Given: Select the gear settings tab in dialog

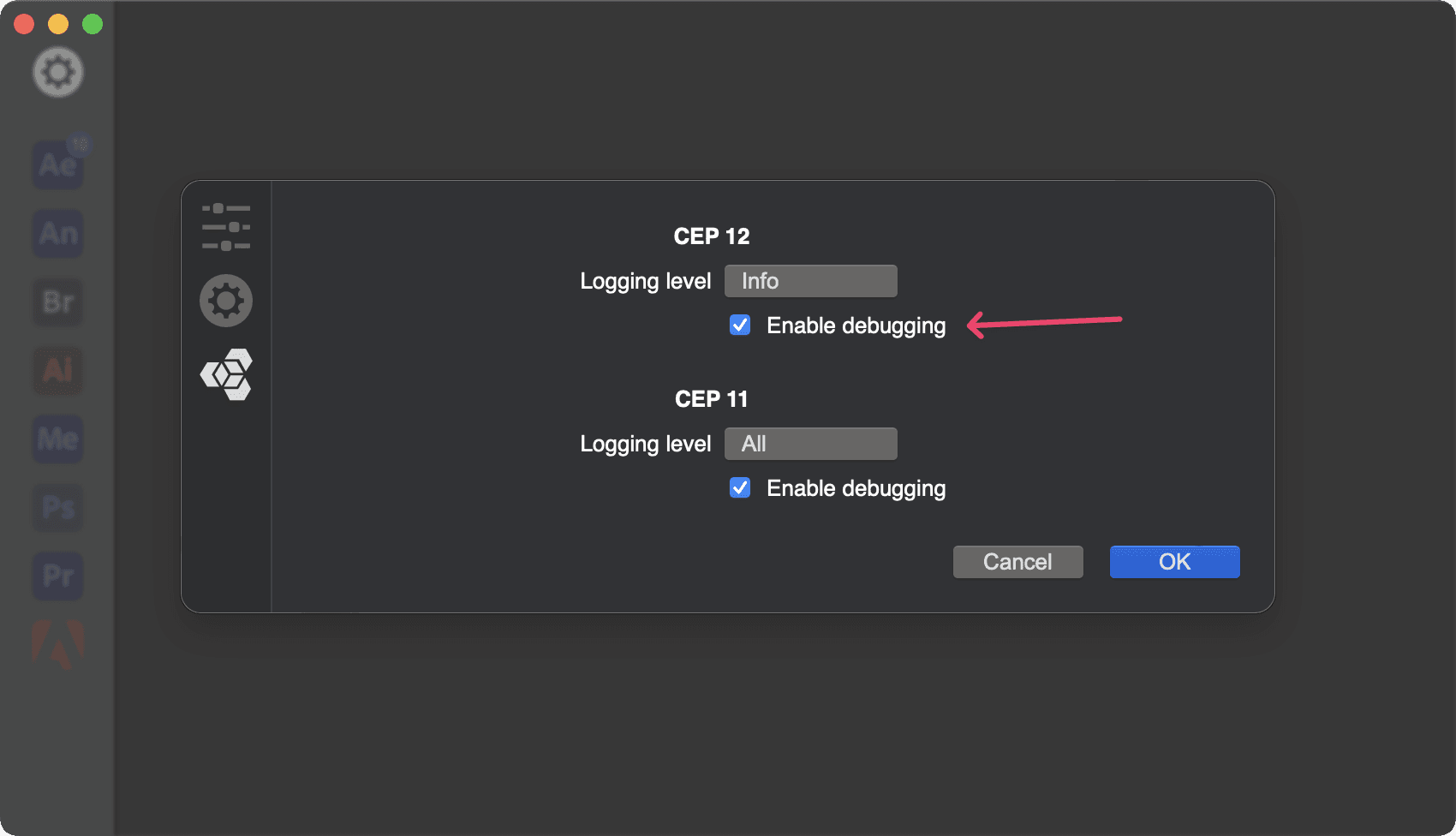Looking at the screenshot, I should click(226, 301).
